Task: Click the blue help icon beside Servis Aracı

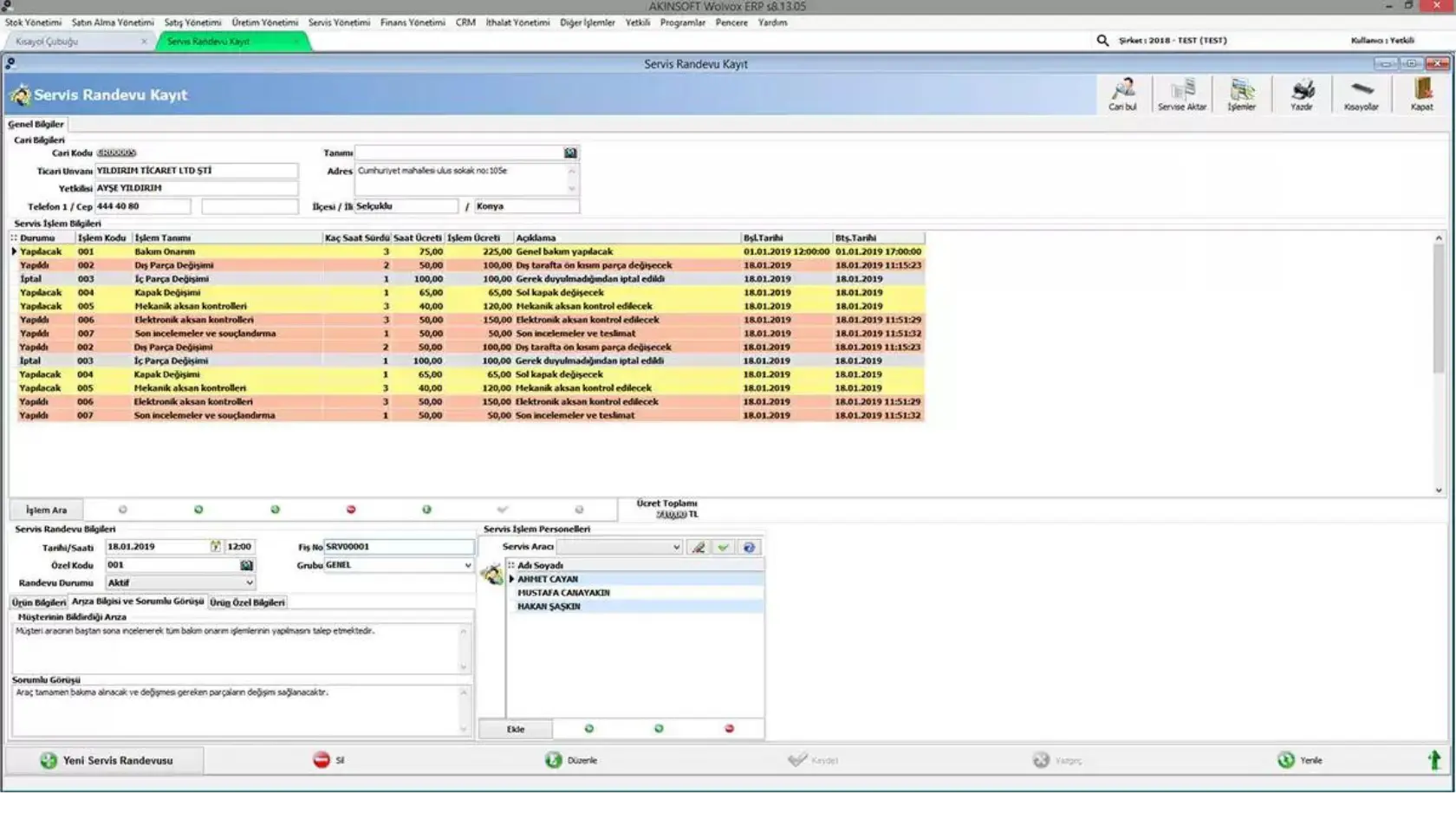Action: point(749,548)
